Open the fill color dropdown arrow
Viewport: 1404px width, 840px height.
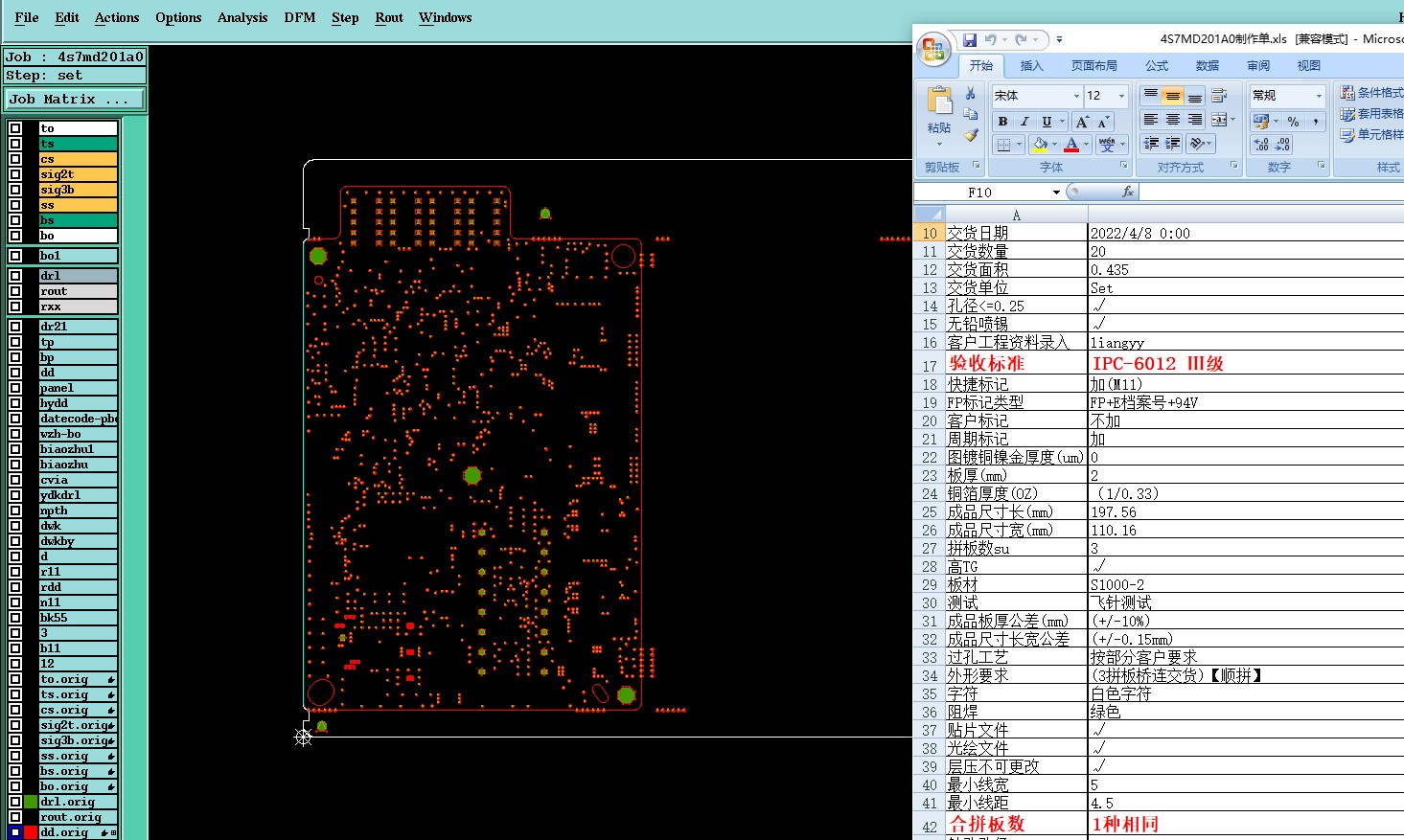(1054, 145)
